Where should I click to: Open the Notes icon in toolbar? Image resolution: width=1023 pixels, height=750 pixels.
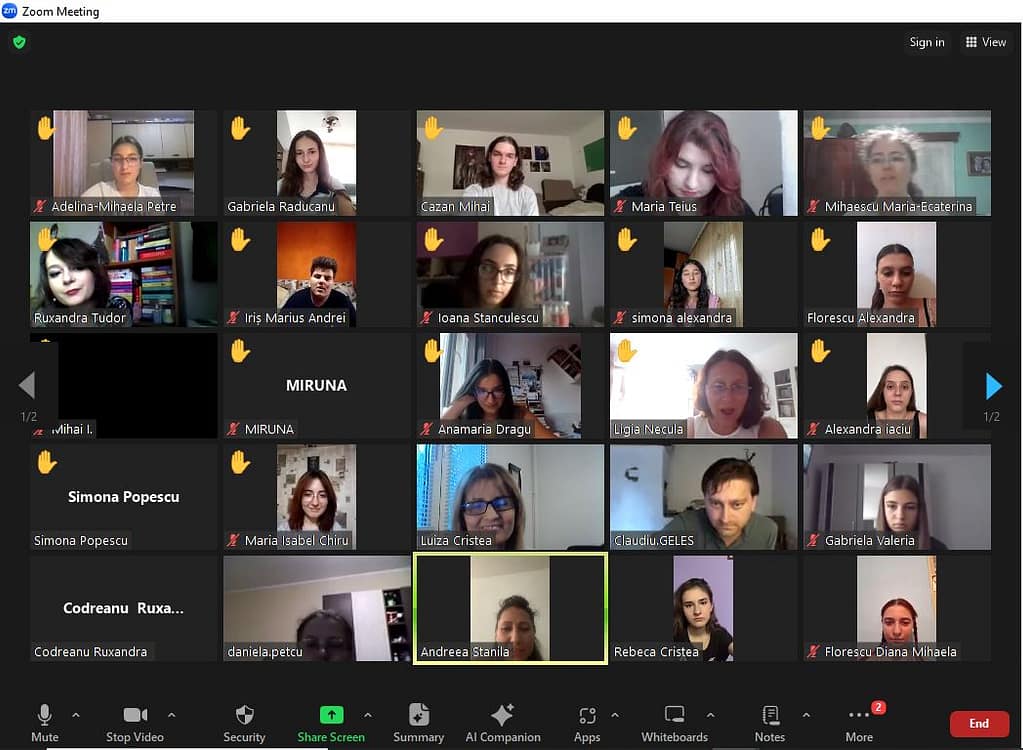coord(771,715)
